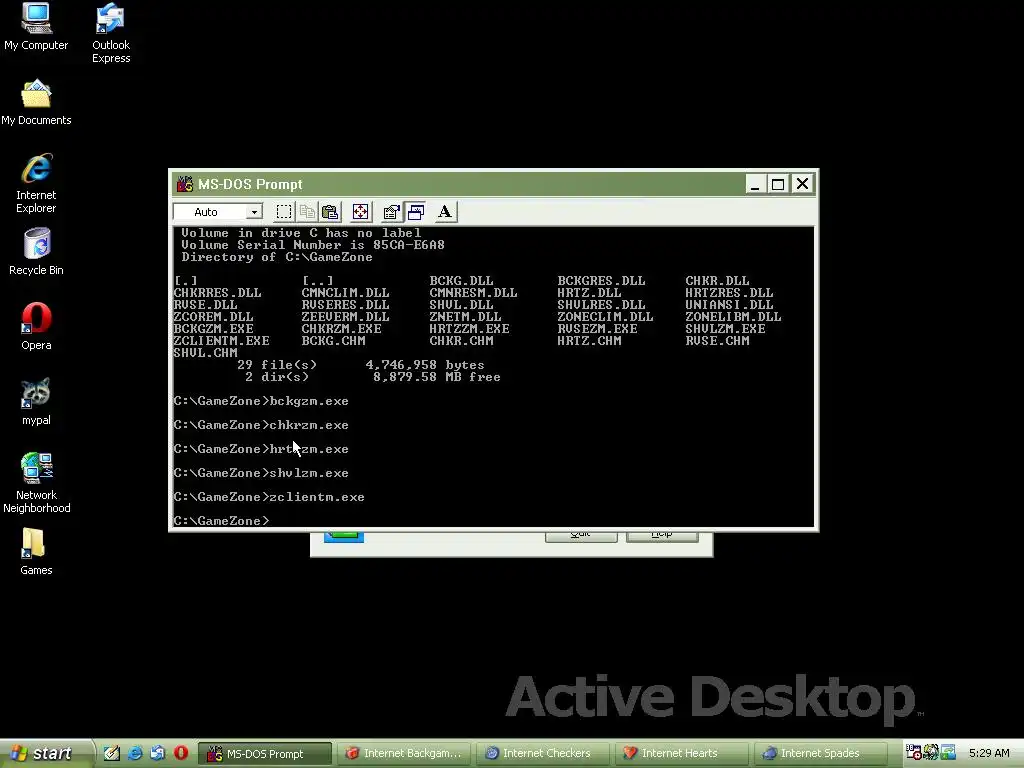Click the last empty C:\GameZone> prompt
Viewport: 1024px width, 768px height.
click(221, 520)
